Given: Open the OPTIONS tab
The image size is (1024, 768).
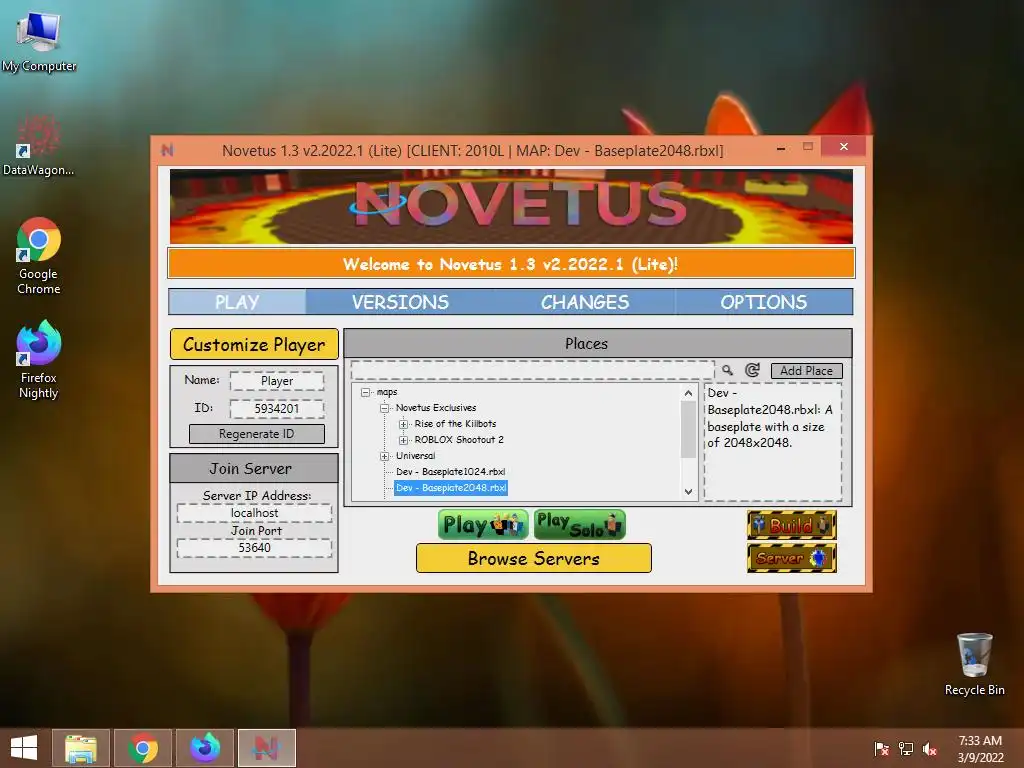Looking at the screenshot, I should click(763, 302).
